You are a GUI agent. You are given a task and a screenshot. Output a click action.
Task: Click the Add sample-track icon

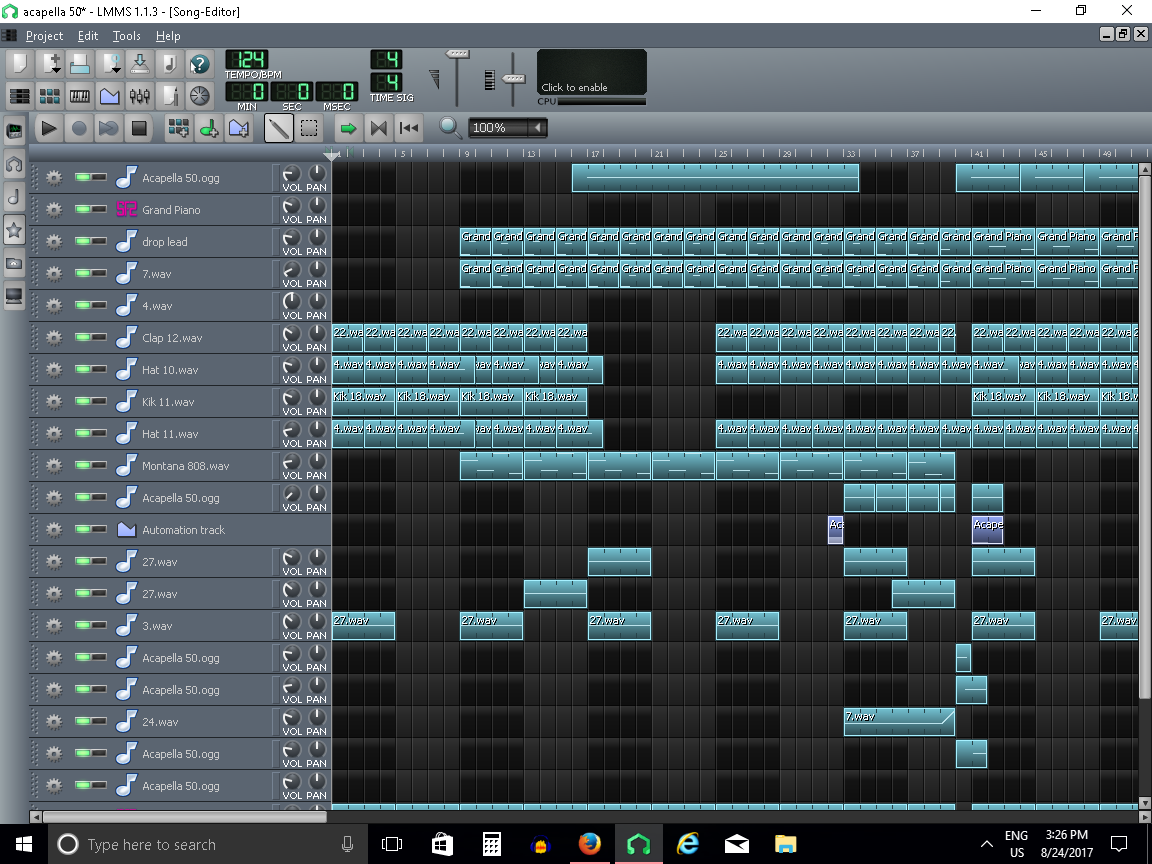[208, 128]
